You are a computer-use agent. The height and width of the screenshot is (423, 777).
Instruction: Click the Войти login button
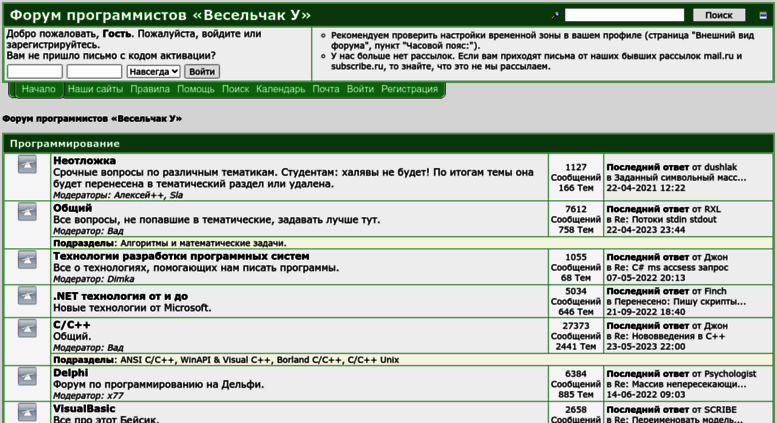(x=202, y=71)
